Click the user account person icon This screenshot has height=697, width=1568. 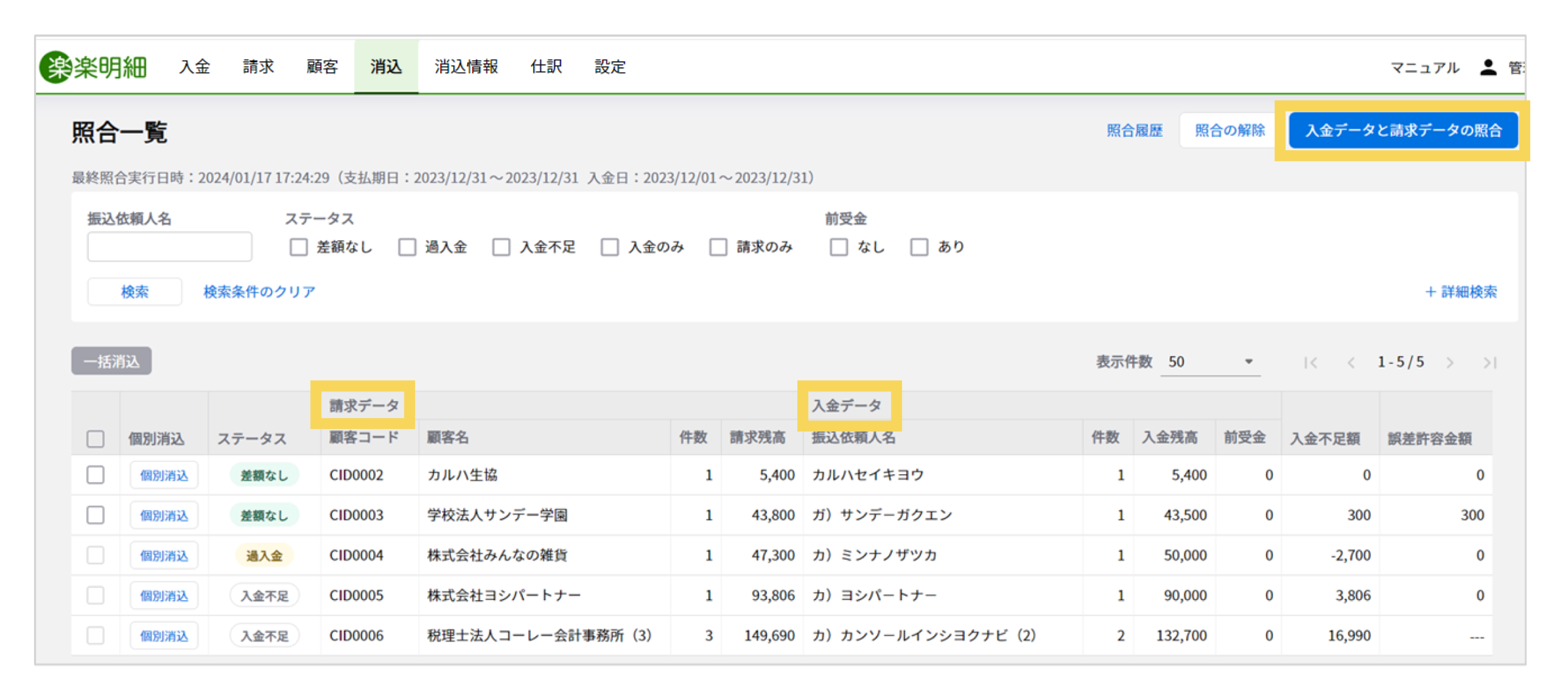(x=1488, y=67)
